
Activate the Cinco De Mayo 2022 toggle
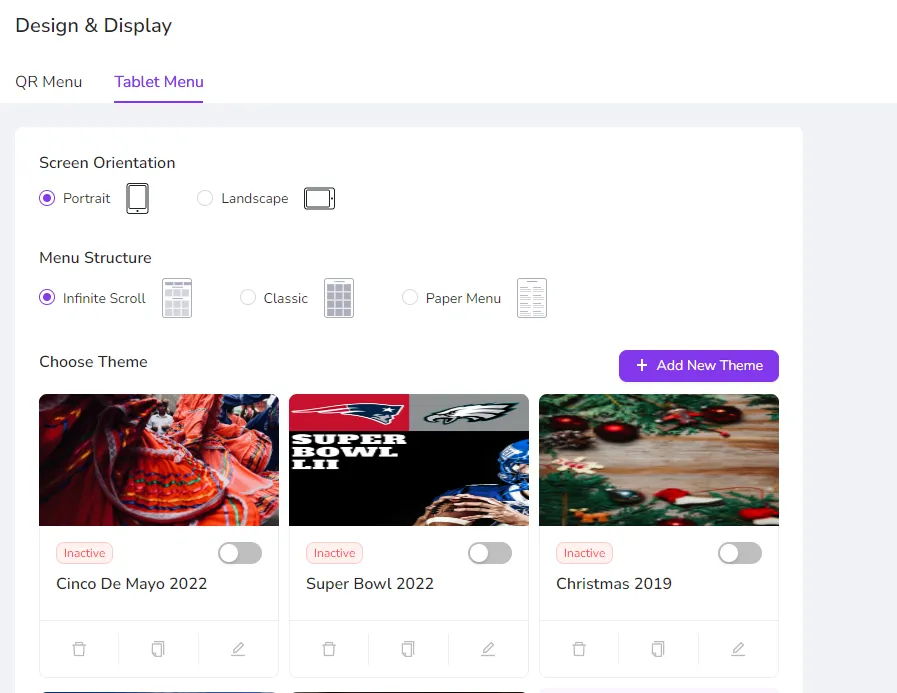240,553
